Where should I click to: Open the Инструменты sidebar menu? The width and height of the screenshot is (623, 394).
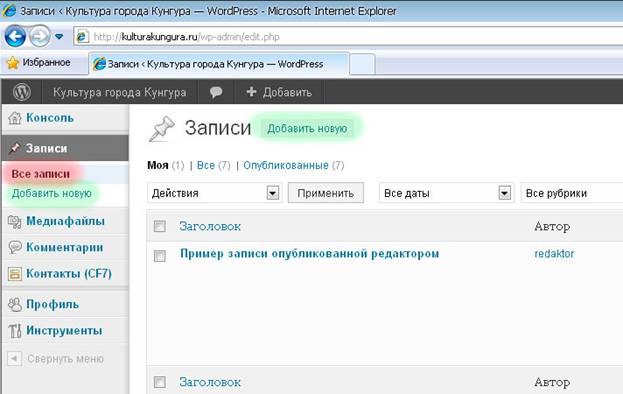click(64, 330)
